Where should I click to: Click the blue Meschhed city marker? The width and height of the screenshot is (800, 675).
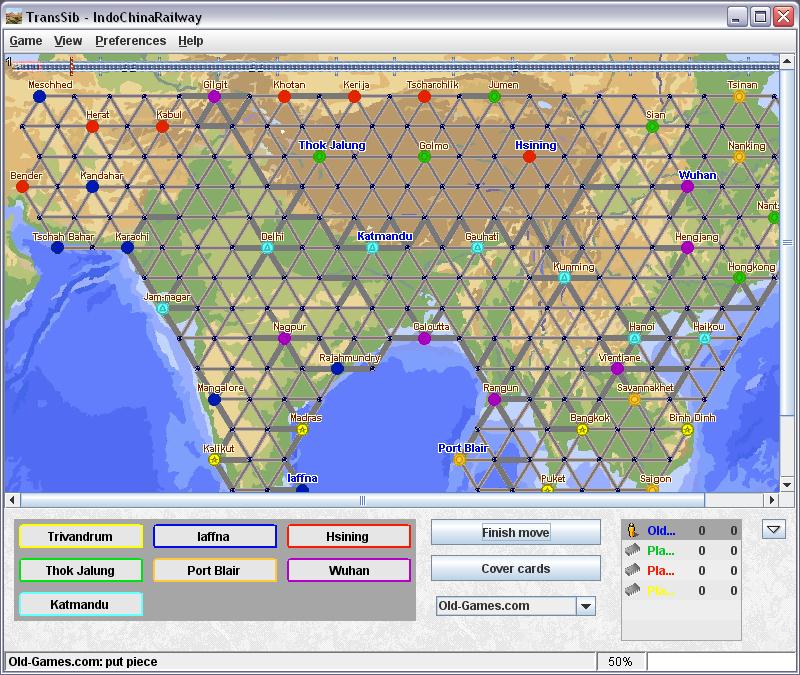pyautogui.click(x=39, y=96)
